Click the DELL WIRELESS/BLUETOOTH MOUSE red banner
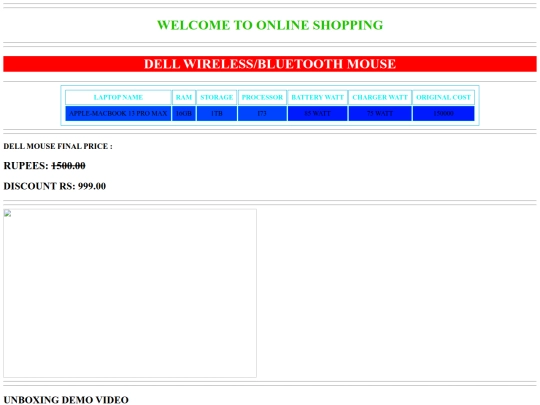The height and width of the screenshot is (405, 540). click(270, 64)
